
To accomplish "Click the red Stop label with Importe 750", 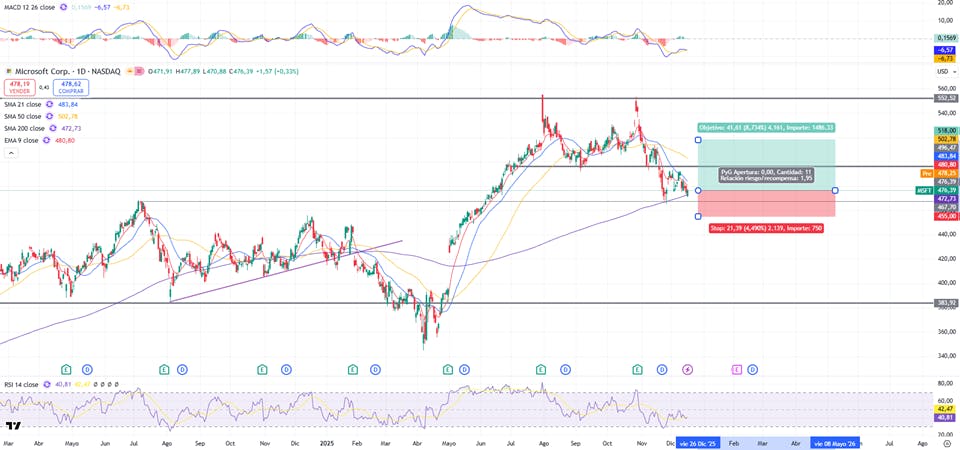I will click(766, 228).
